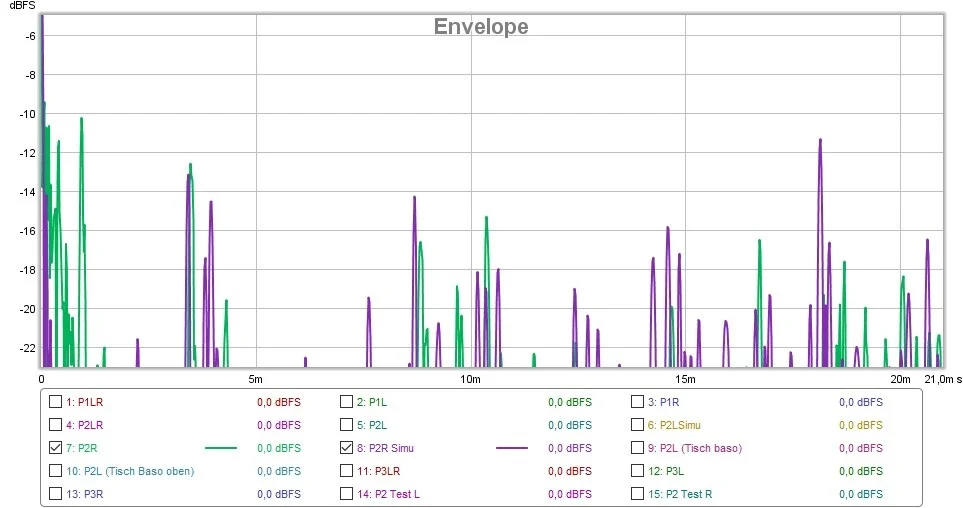
Task: Show the 10: P2L (Tisch Baso oben) trace
Action: (55, 471)
